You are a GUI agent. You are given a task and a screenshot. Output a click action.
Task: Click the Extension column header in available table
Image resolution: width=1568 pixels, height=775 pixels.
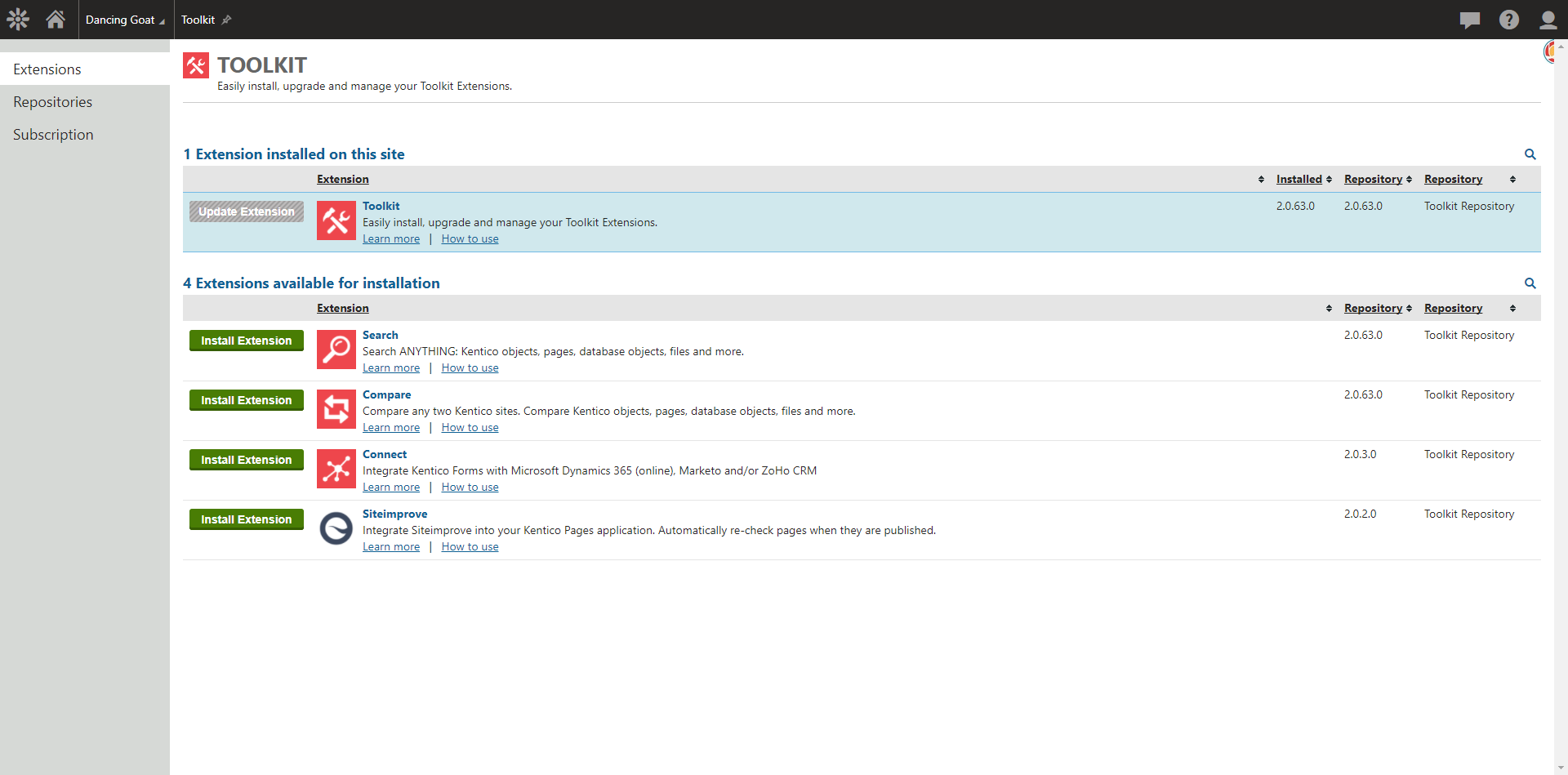(343, 309)
